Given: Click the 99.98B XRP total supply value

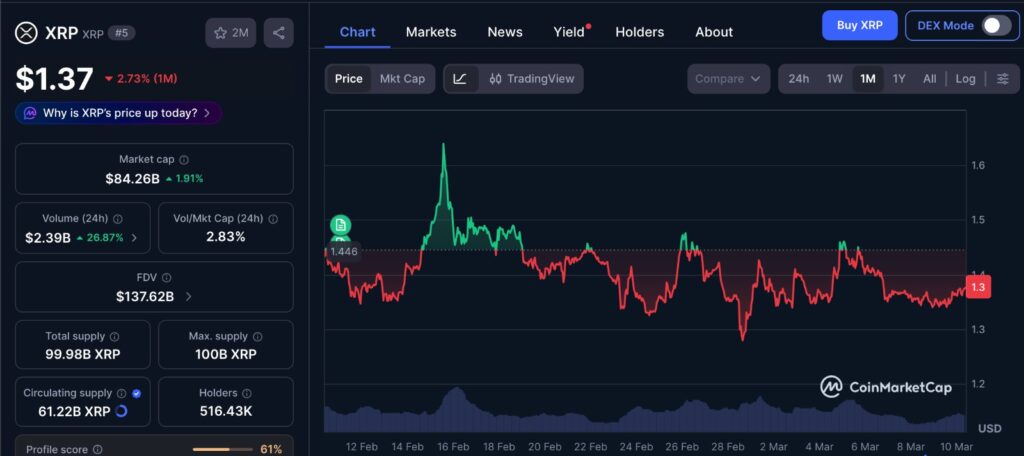Looking at the screenshot, I should tap(83, 355).
